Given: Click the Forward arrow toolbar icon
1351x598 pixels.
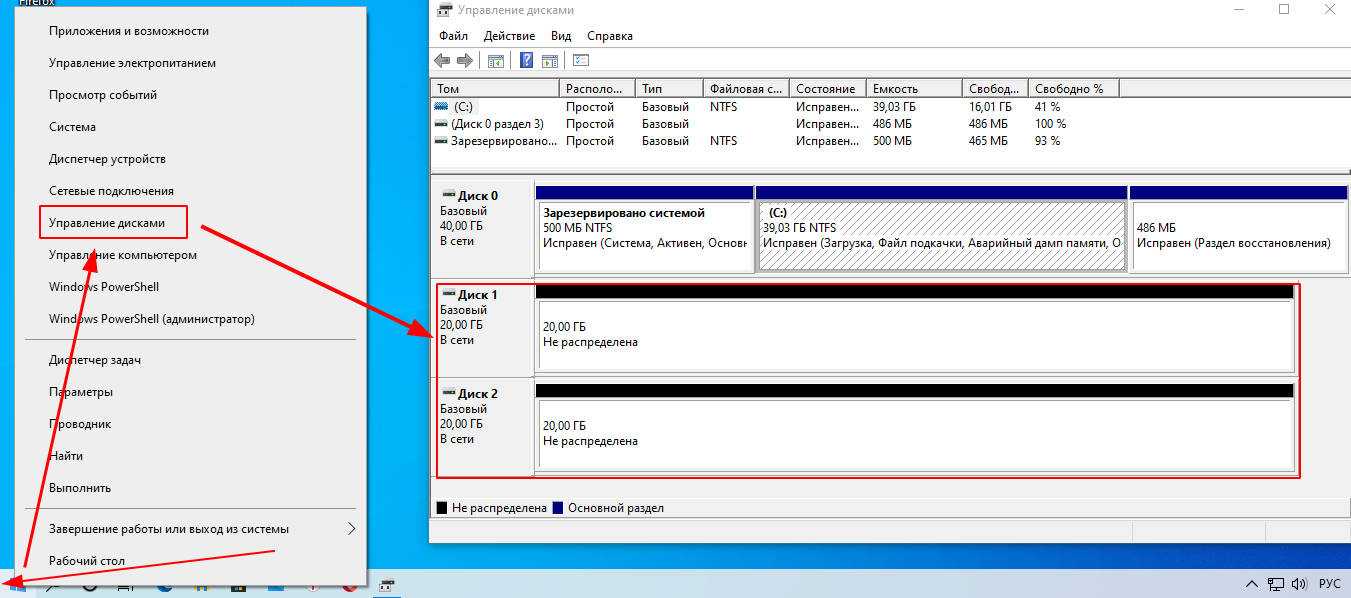Looking at the screenshot, I should pos(464,61).
